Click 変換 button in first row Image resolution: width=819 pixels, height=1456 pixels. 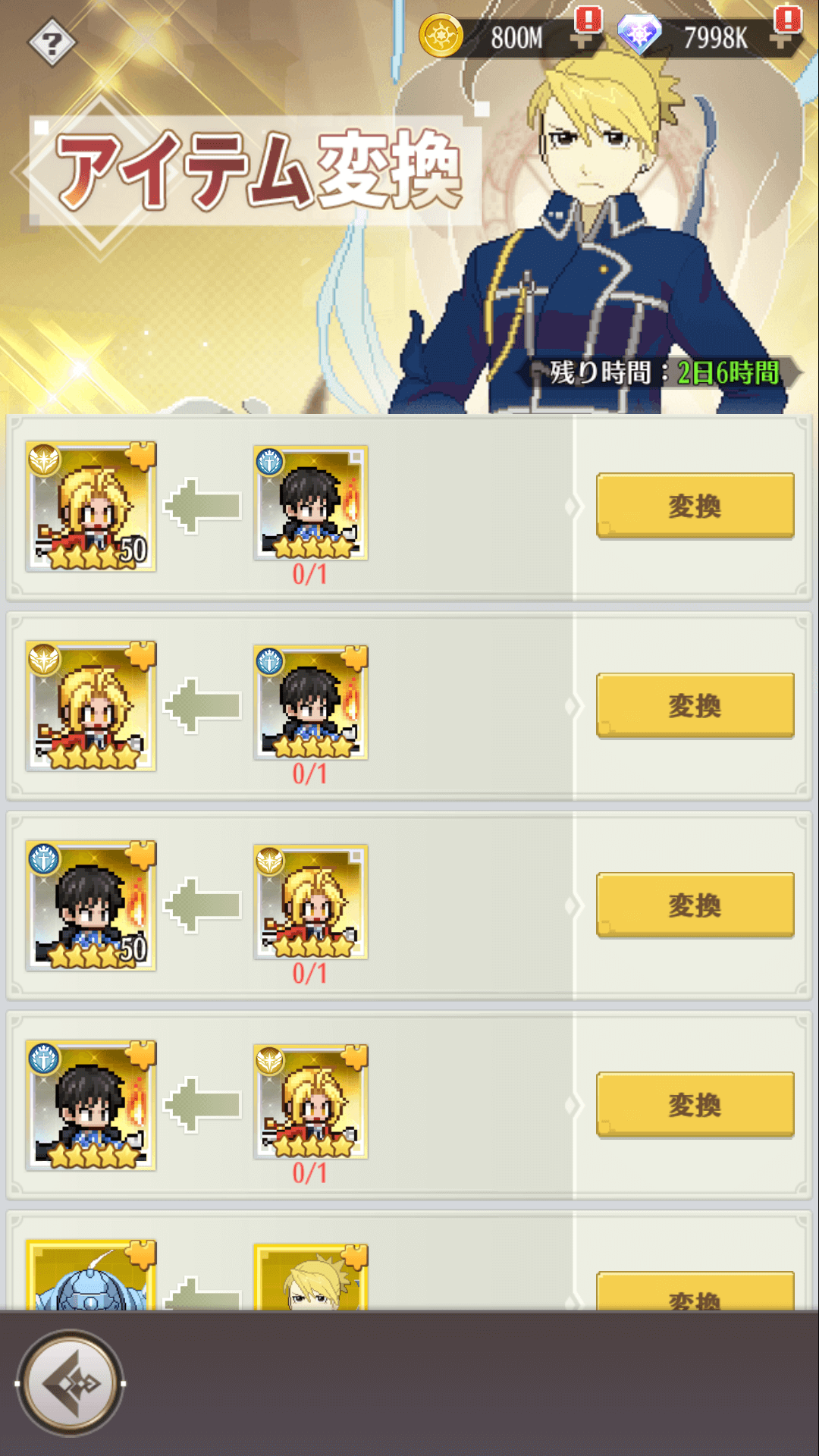pos(695,506)
